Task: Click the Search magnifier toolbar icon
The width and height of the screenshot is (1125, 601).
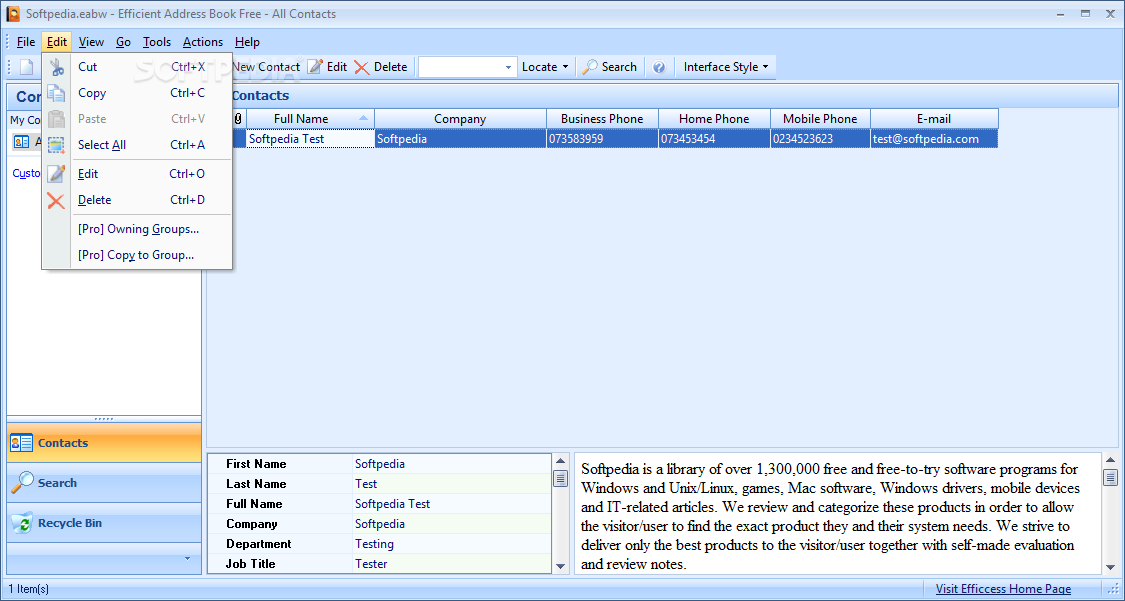Action: 590,67
